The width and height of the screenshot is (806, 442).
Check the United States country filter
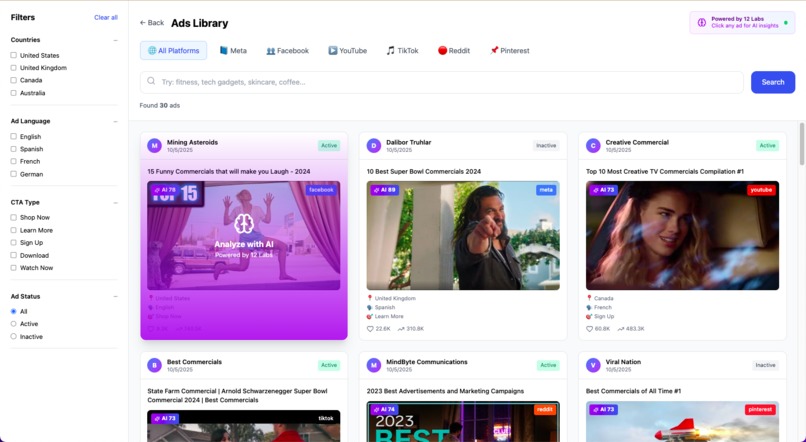click(13, 55)
